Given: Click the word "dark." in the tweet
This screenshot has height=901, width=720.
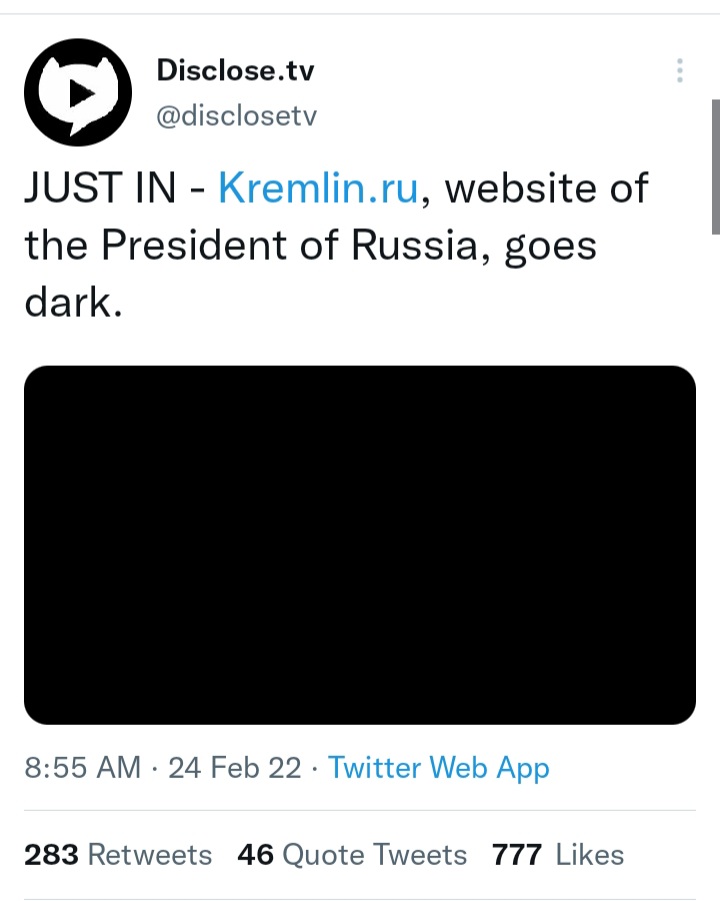Looking at the screenshot, I should 73,303.
